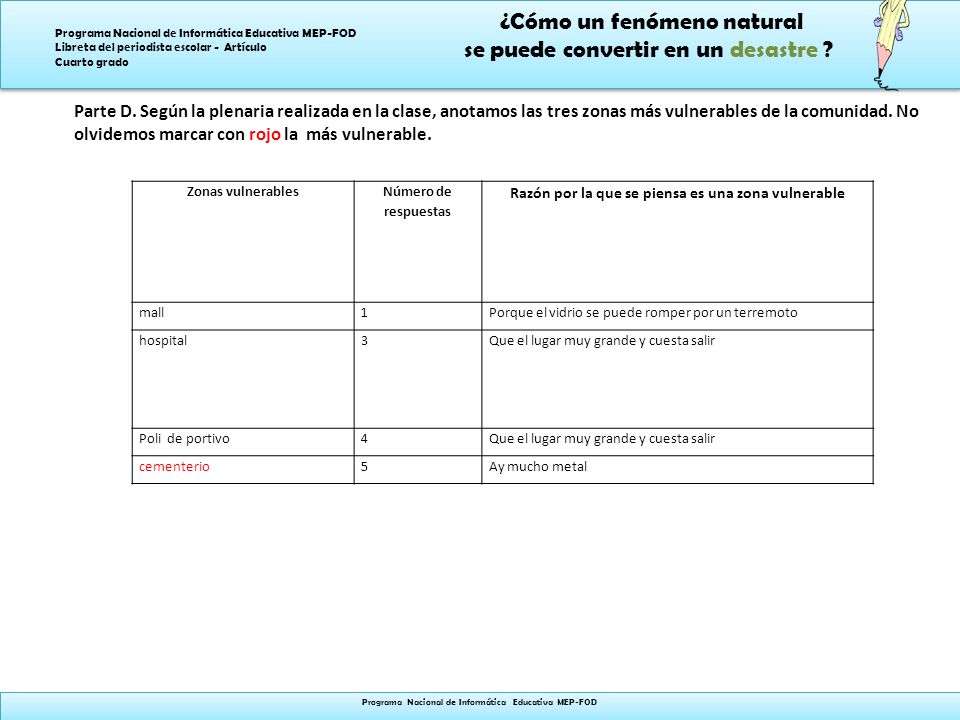Click the 'Poli de portivo' cell
Image resolution: width=960 pixels, height=720 pixels.
coord(243,442)
